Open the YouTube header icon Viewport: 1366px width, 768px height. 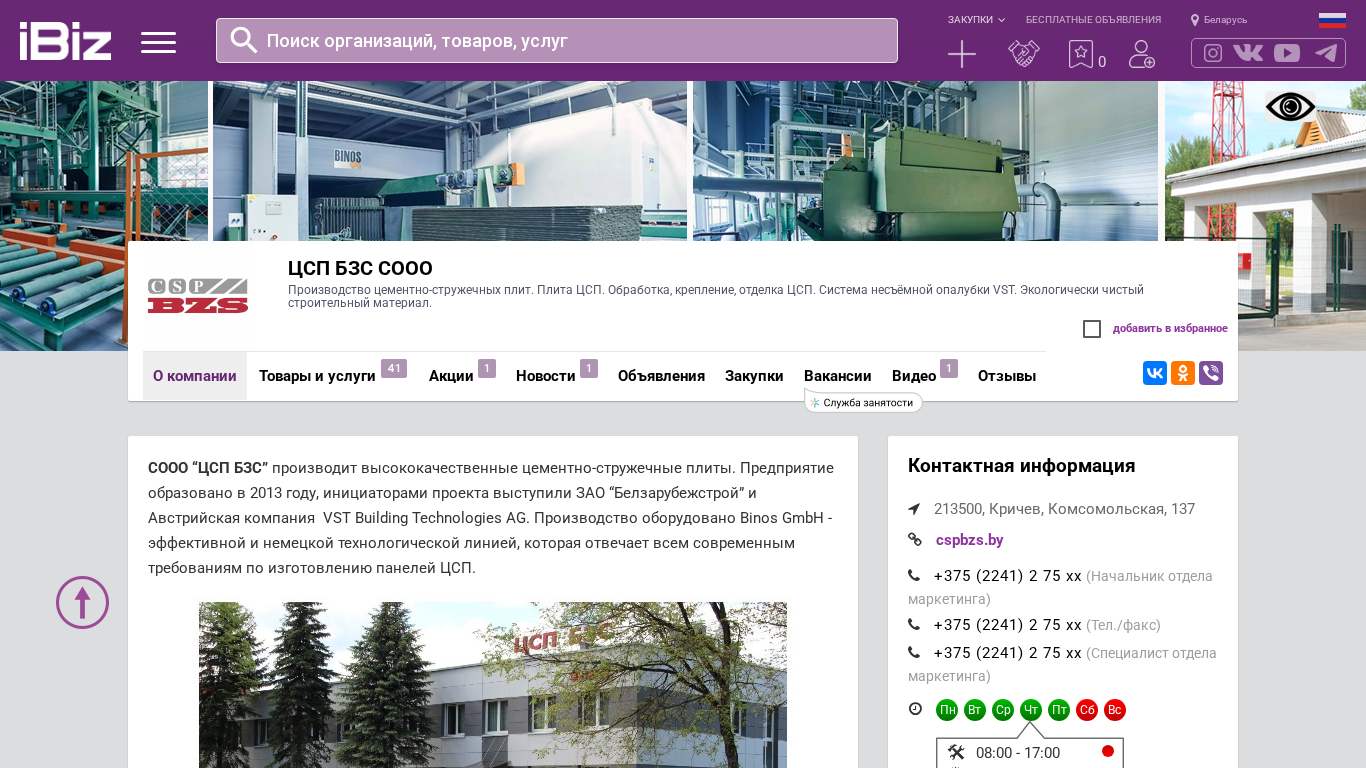pos(1287,53)
